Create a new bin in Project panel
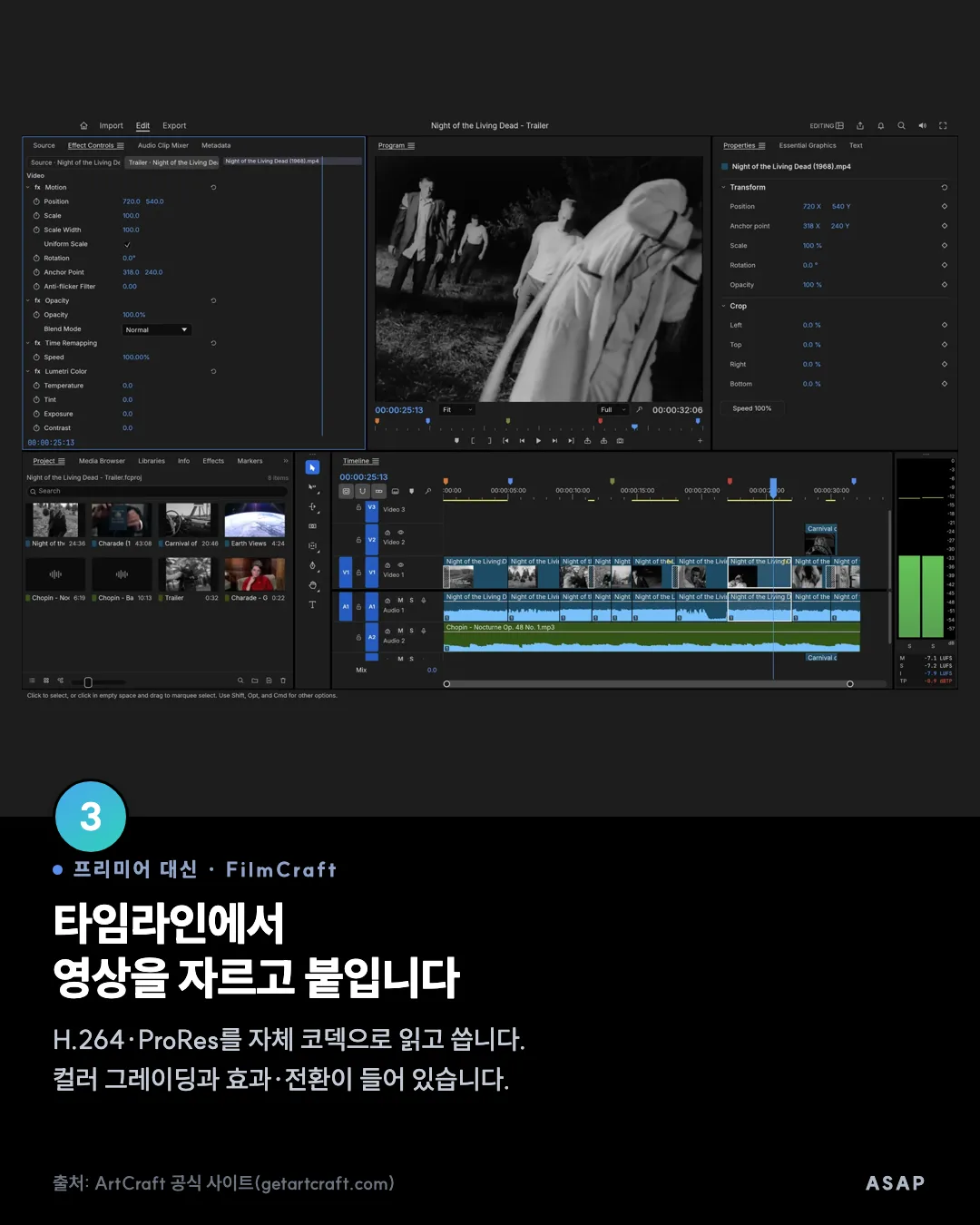This screenshot has height=1225, width=980. tap(255, 680)
